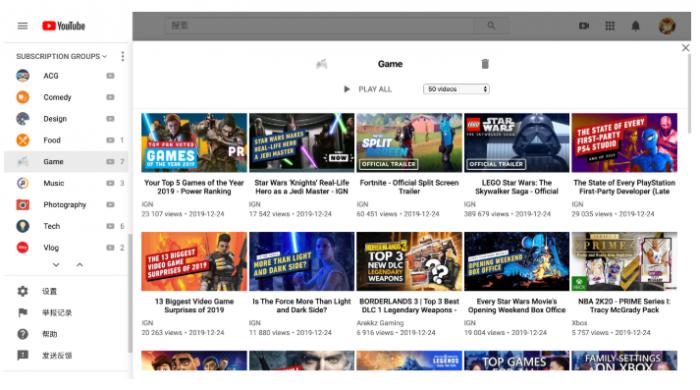Screen dimensions: 700x390
Task: Click the create video camera icon
Action: pos(584,26)
